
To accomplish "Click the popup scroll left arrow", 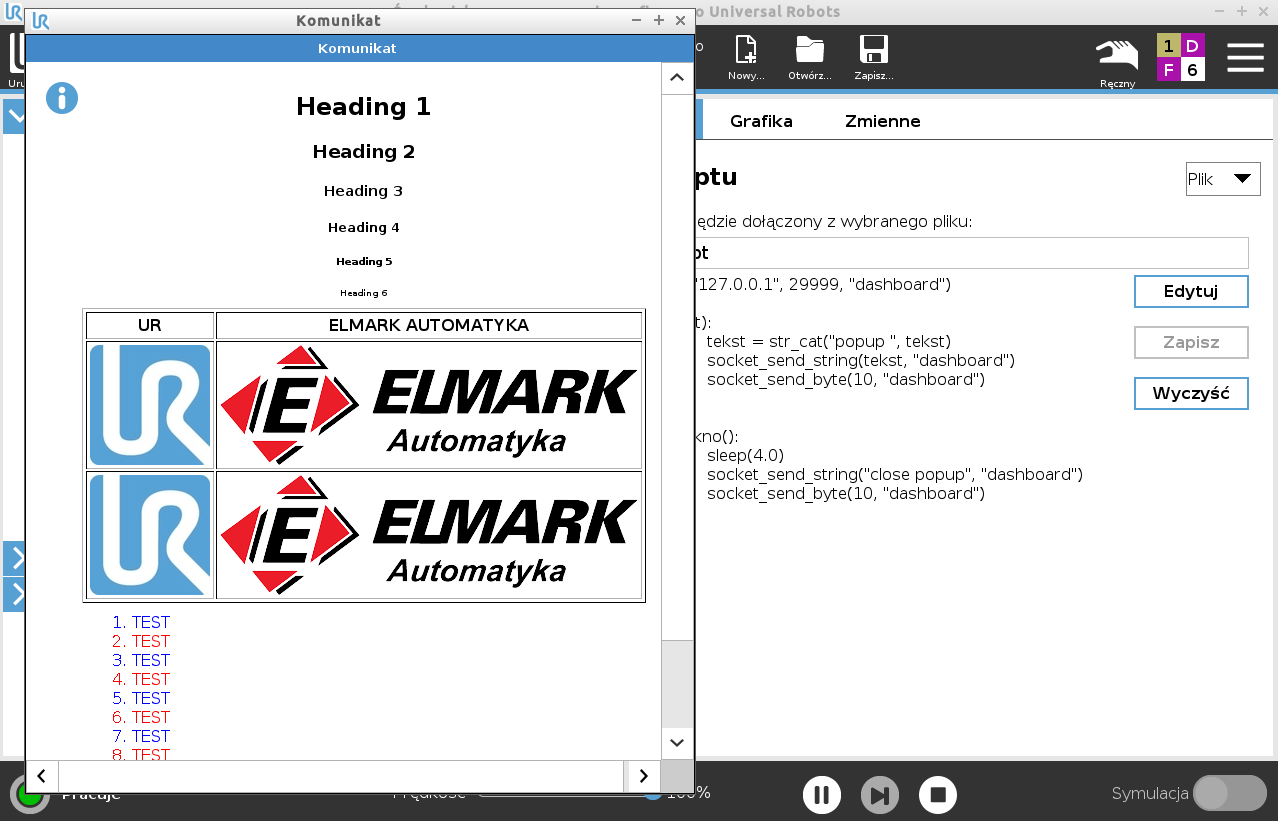I will point(42,776).
